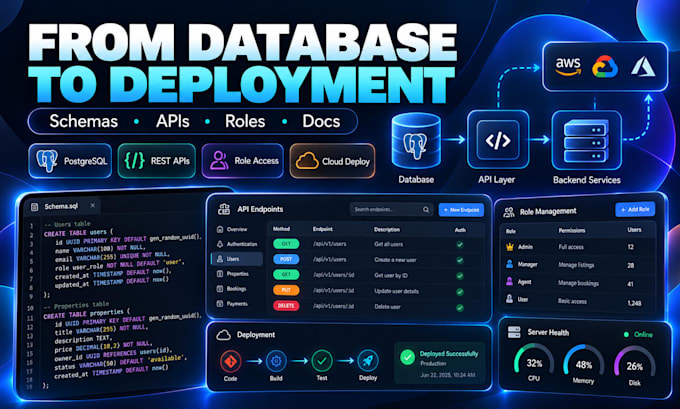The height and width of the screenshot is (409, 680).
Task: Click the 'Jun 22, 2025, 10:24 AM' timestamp
Action: point(448,375)
